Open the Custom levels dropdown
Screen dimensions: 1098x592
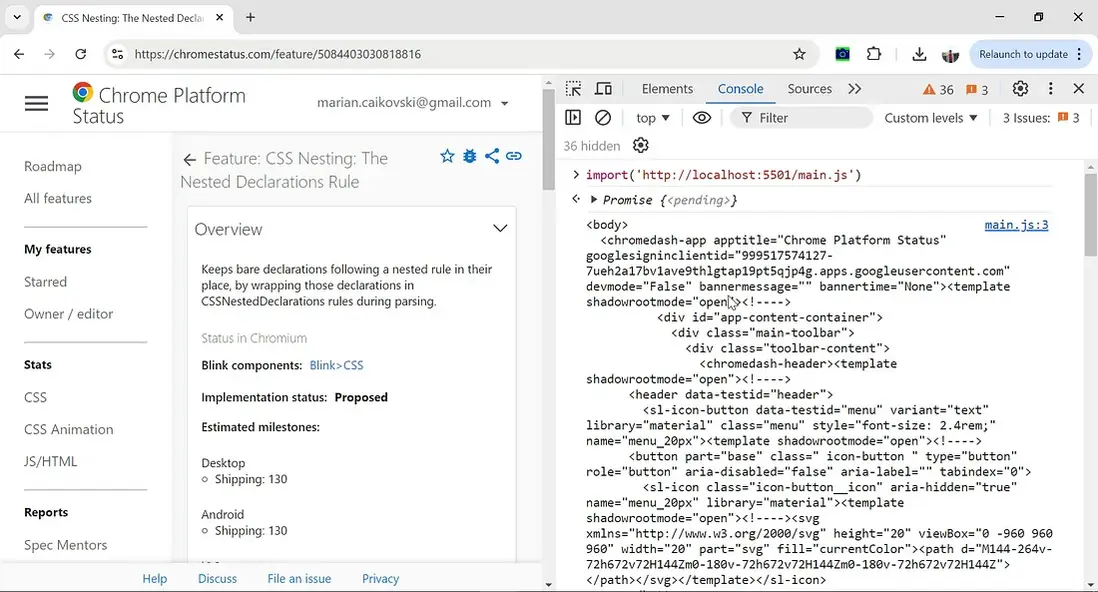pyautogui.click(x=931, y=118)
